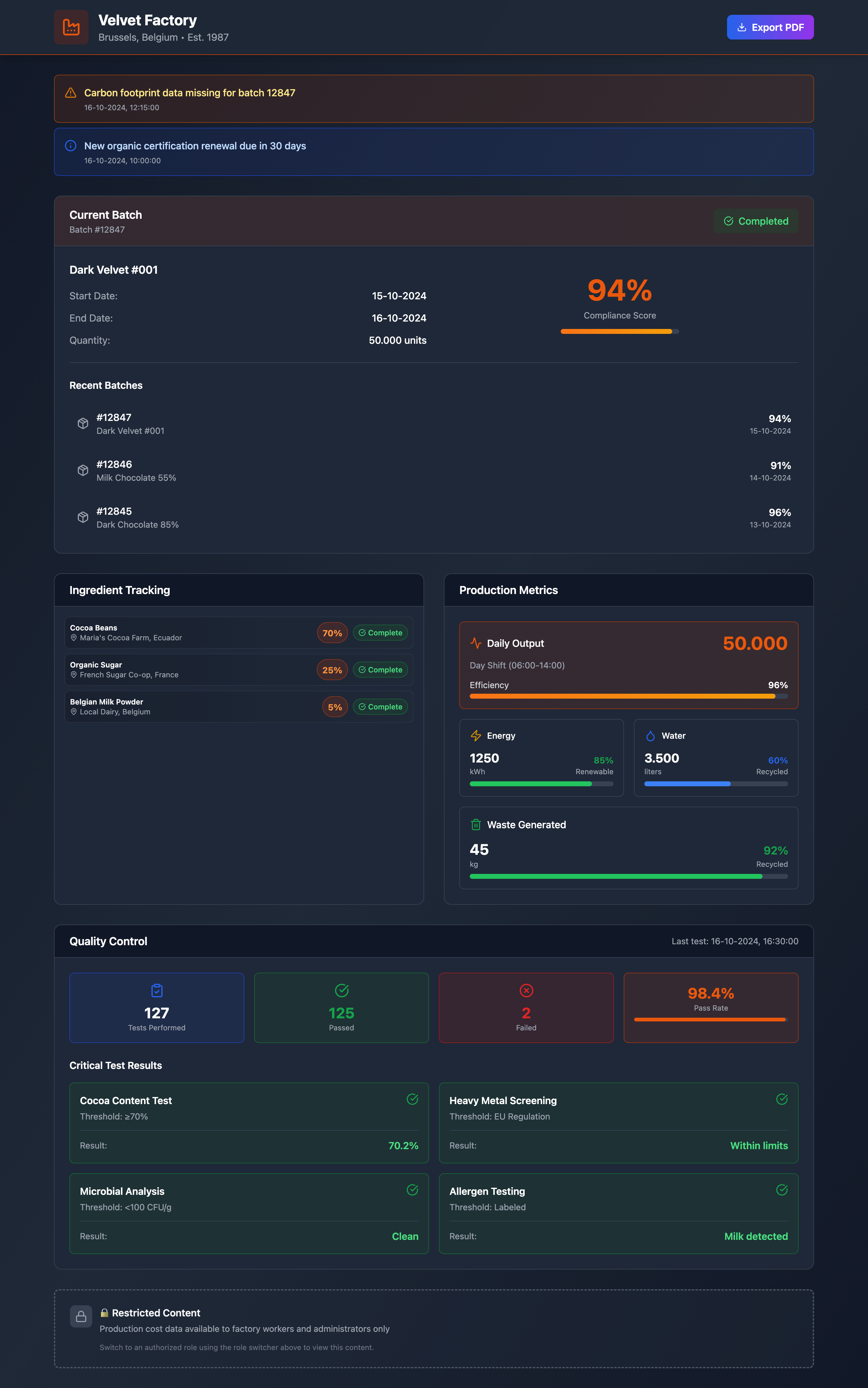Click the lightning bolt Energy icon
868x1388 pixels.
[476, 735]
